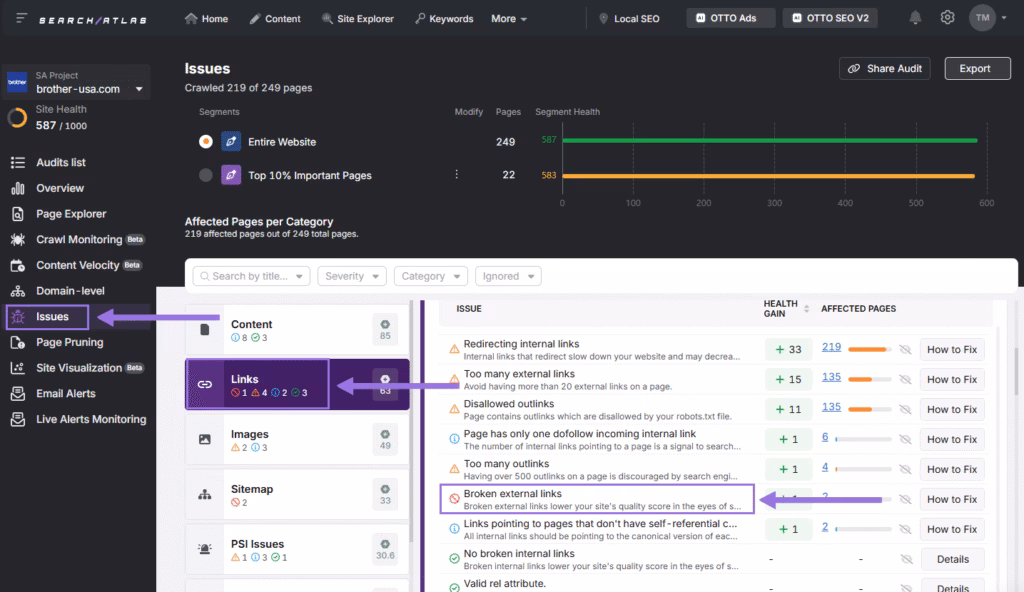Select the Entire Website segment radio button

[205, 141]
